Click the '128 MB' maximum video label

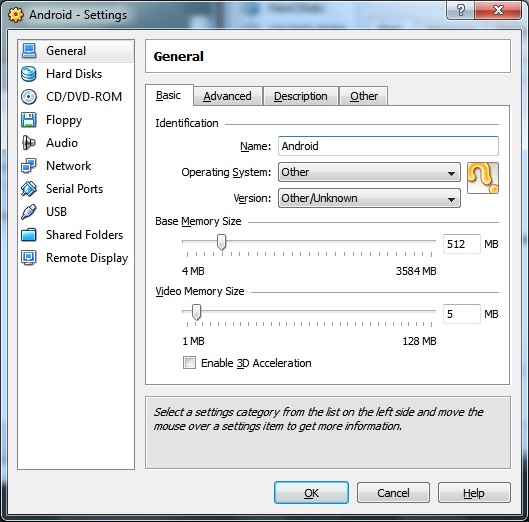coord(419,341)
